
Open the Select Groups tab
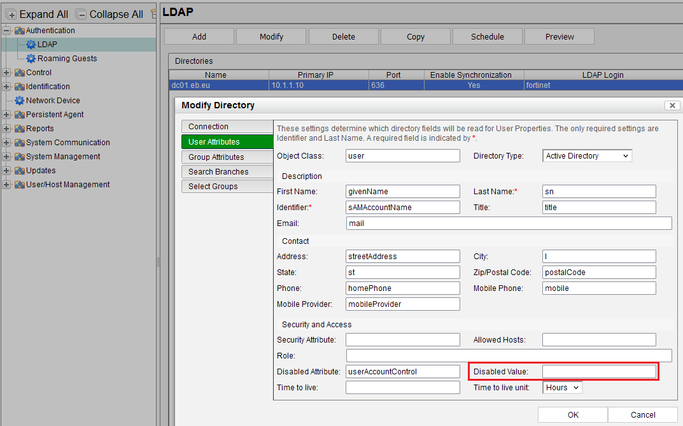tap(227, 186)
